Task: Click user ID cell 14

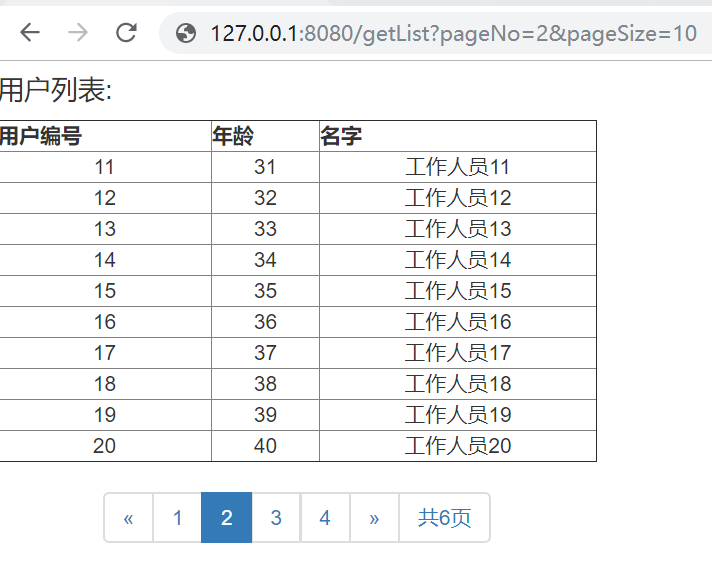Action: tap(105, 260)
